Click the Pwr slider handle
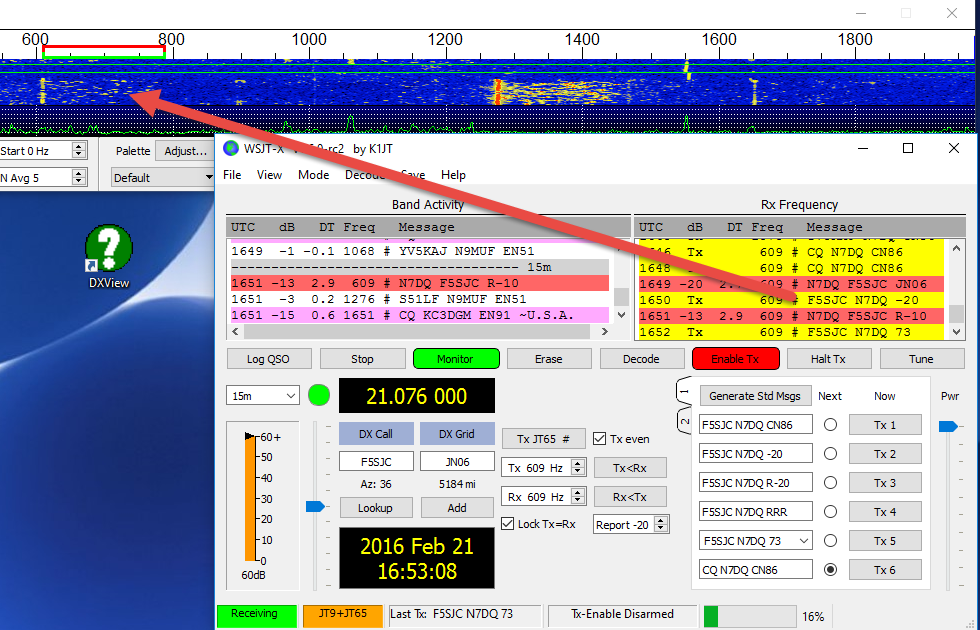 pos(948,426)
